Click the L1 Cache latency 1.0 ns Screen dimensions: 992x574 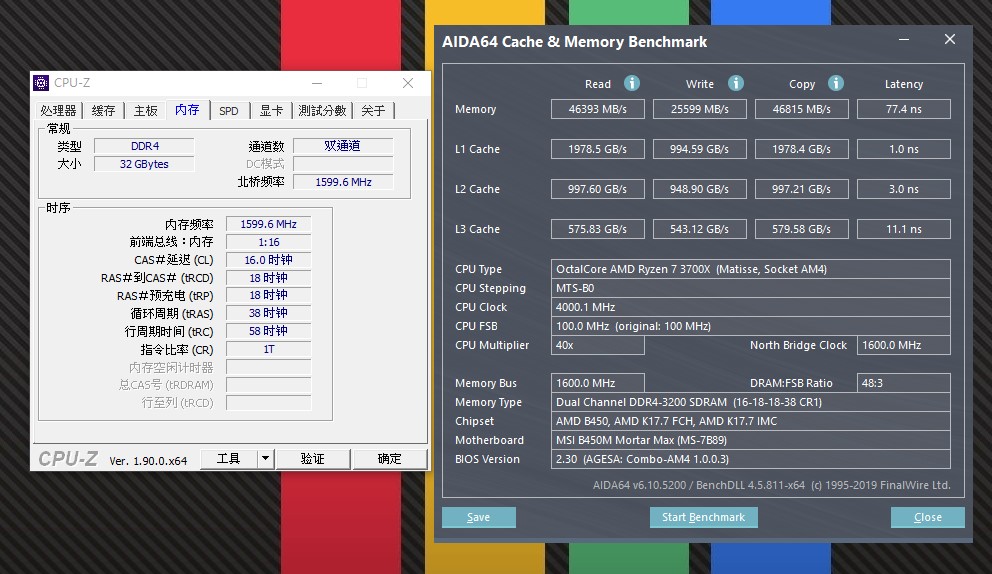click(903, 149)
